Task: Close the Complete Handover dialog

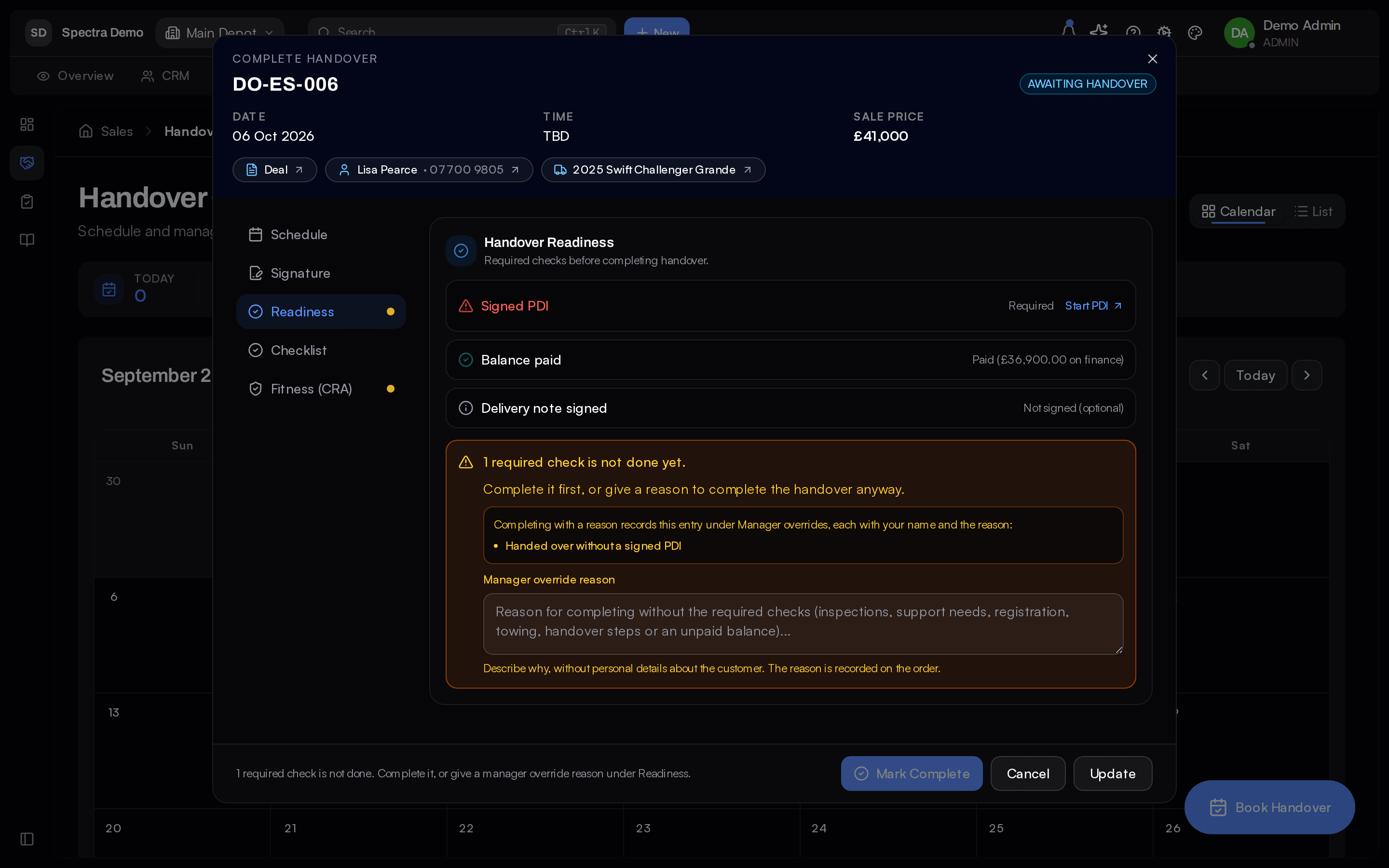Action: tap(1152, 58)
